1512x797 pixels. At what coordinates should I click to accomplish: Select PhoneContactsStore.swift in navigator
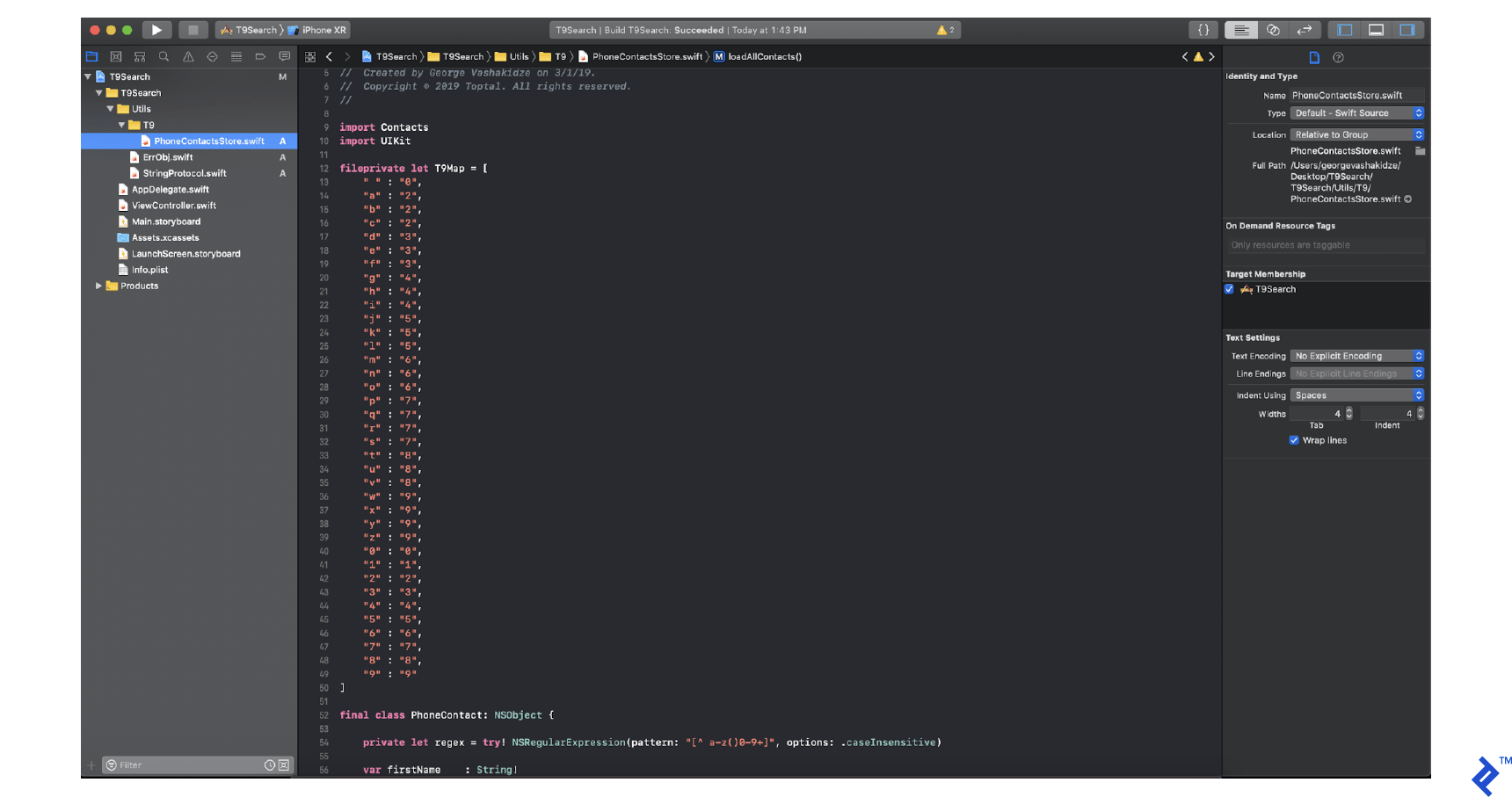coord(189,141)
